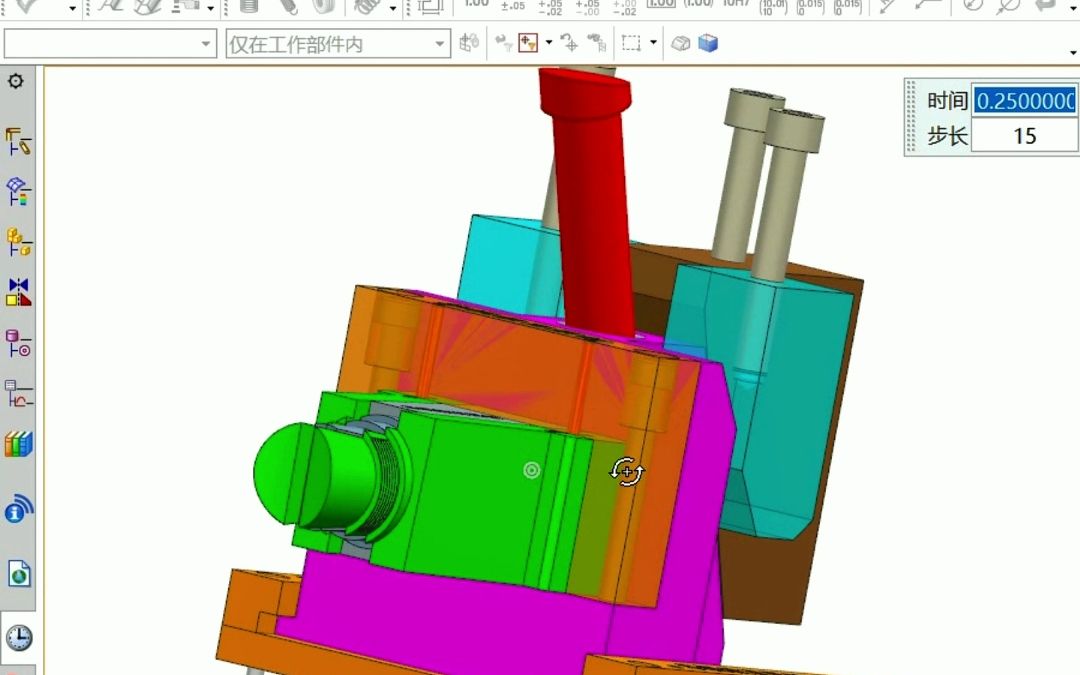Click the blue shaded cube icon
This screenshot has width=1080, height=675.
708,43
